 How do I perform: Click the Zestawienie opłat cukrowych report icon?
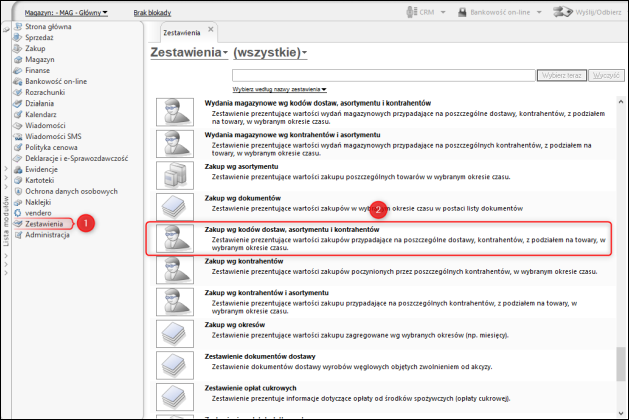(x=175, y=397)
